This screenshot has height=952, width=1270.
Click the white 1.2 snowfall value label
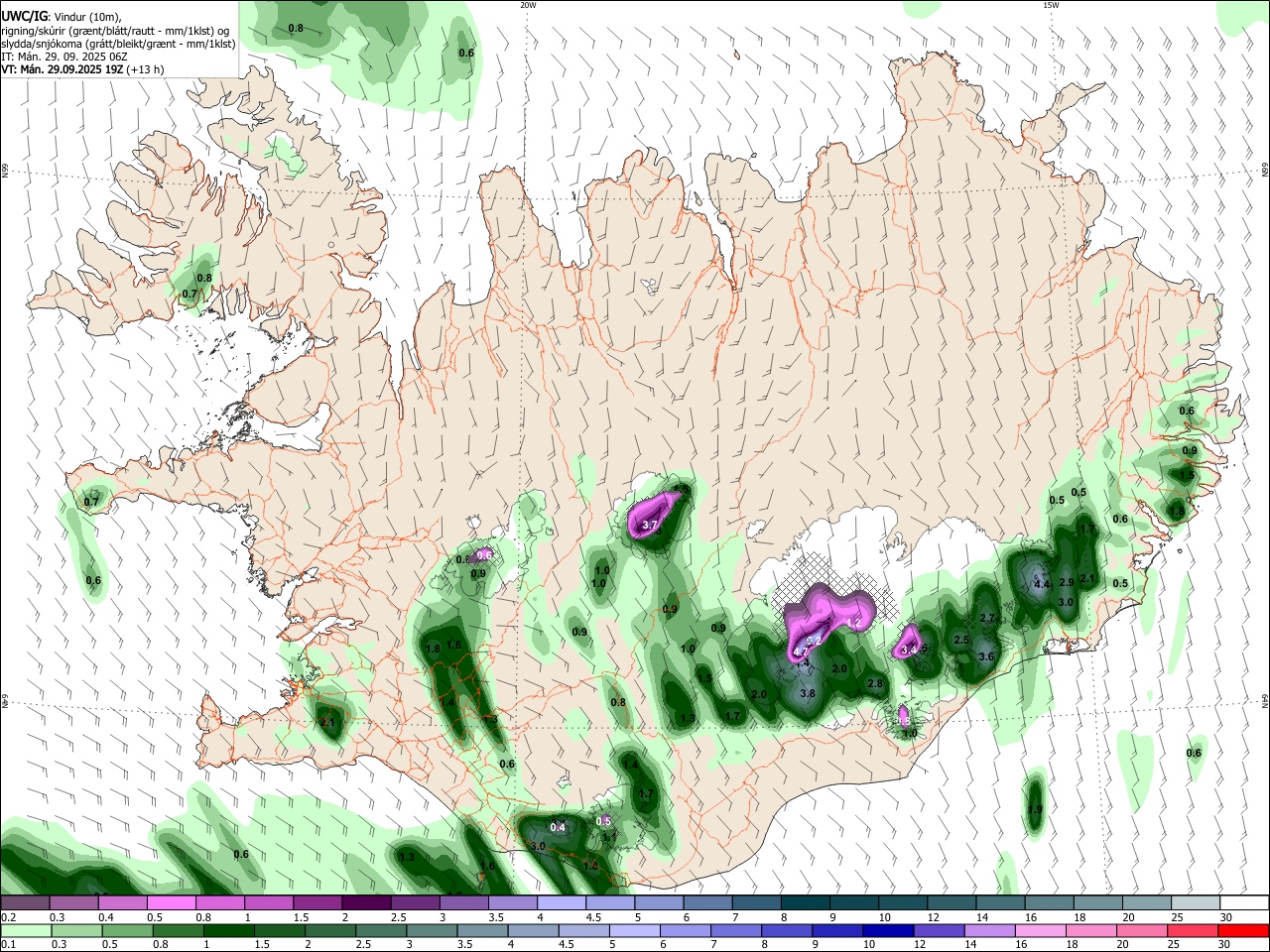point(853,622)
